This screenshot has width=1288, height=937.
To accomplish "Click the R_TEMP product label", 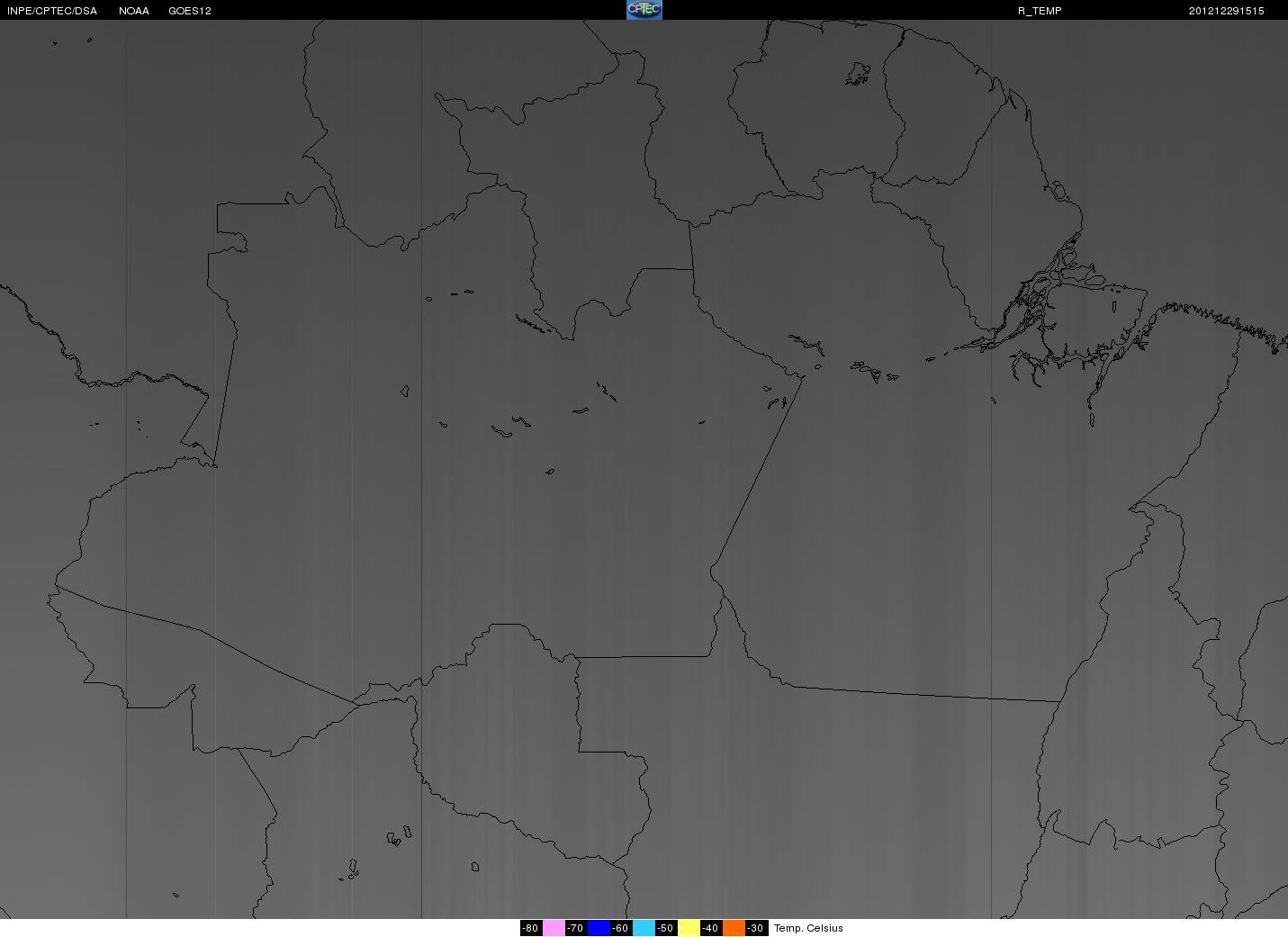I will 1040,11.
